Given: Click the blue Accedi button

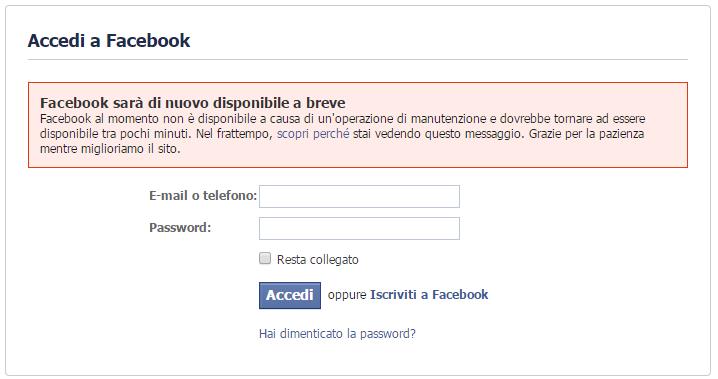Looking at the screenshot, I should point(290,295).
